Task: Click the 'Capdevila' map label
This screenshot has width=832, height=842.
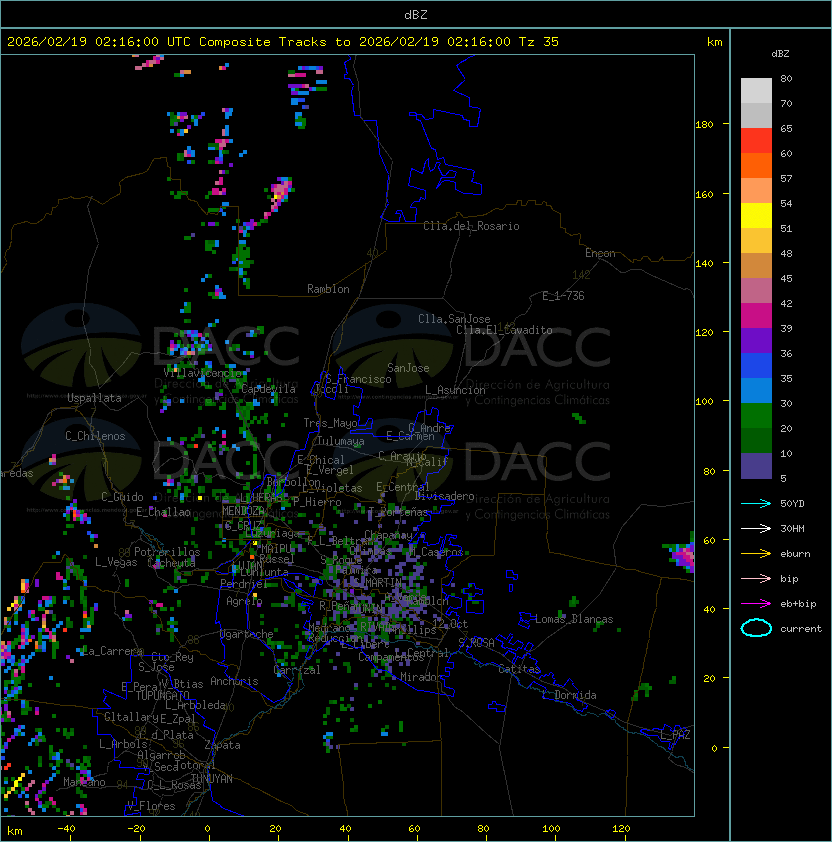Action: coord(268,389)
